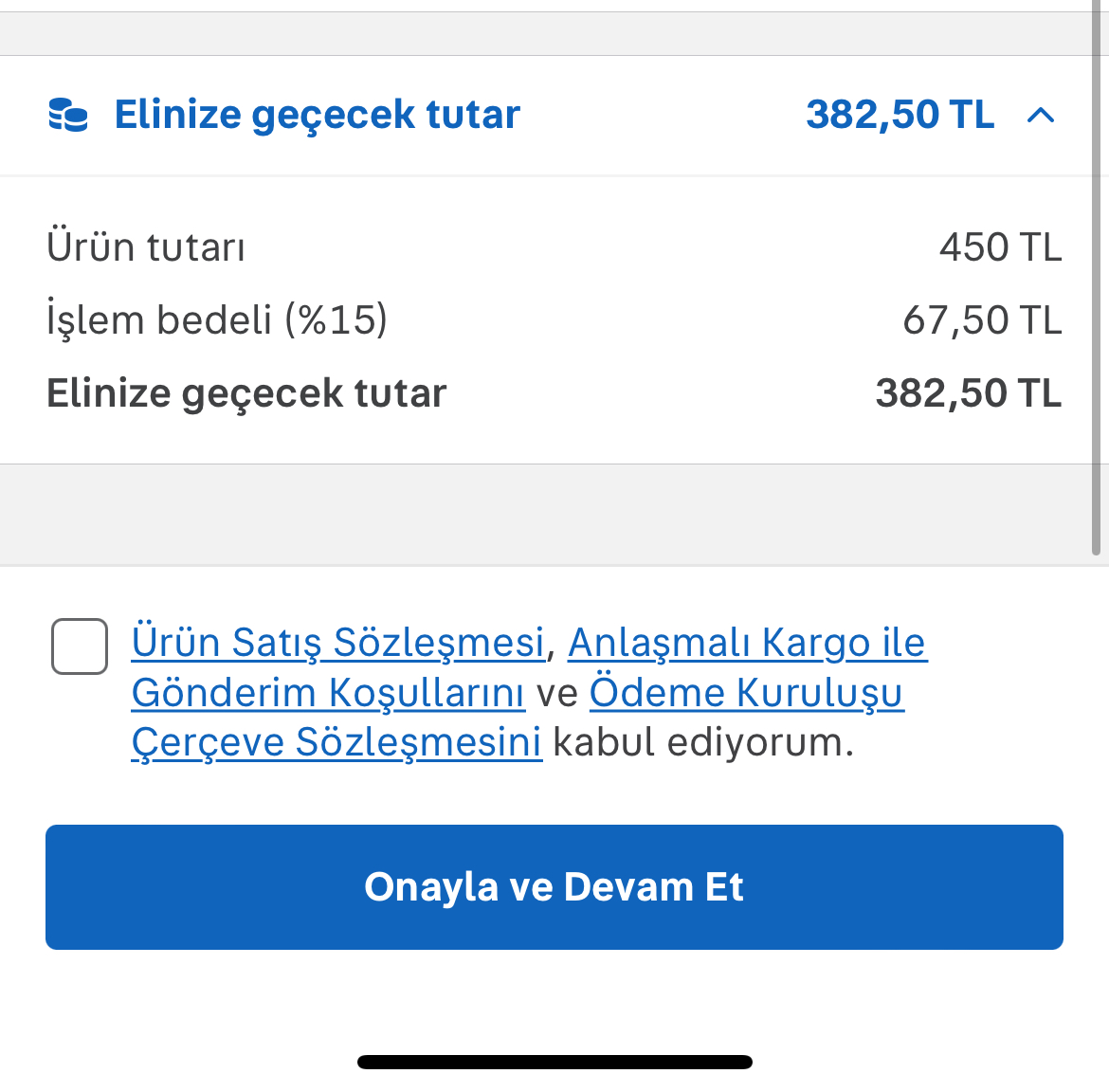Click the kabul ediyorum text
1109x1092 pixels.
pos(702,743)
